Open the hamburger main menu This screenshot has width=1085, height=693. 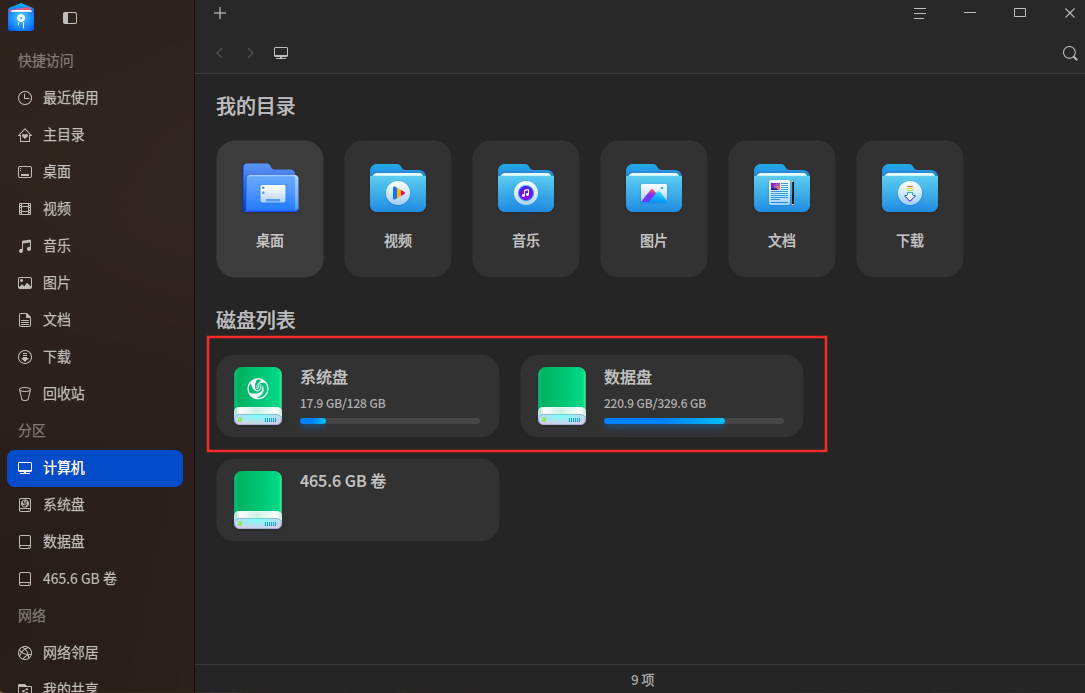pyautogui.click(x=920, y=13)
